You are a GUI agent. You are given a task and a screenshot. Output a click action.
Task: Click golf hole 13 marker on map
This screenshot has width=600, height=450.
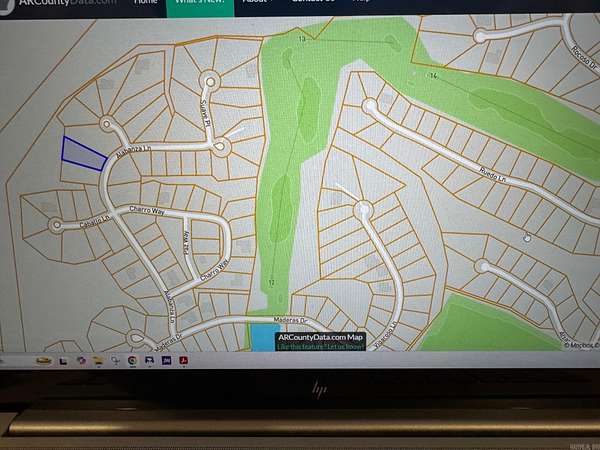301,38
